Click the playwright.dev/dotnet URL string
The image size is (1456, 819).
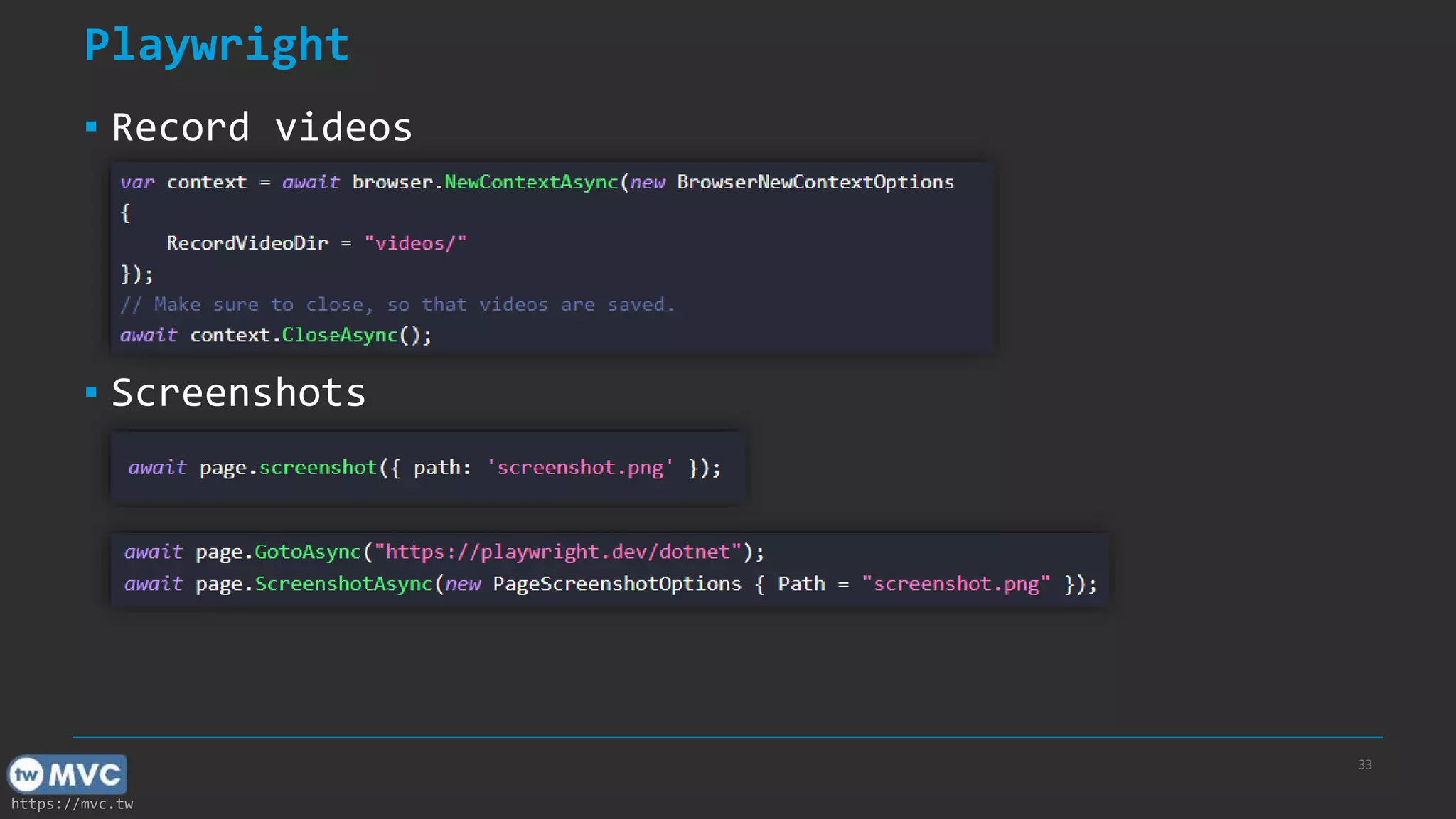[558, 552]
